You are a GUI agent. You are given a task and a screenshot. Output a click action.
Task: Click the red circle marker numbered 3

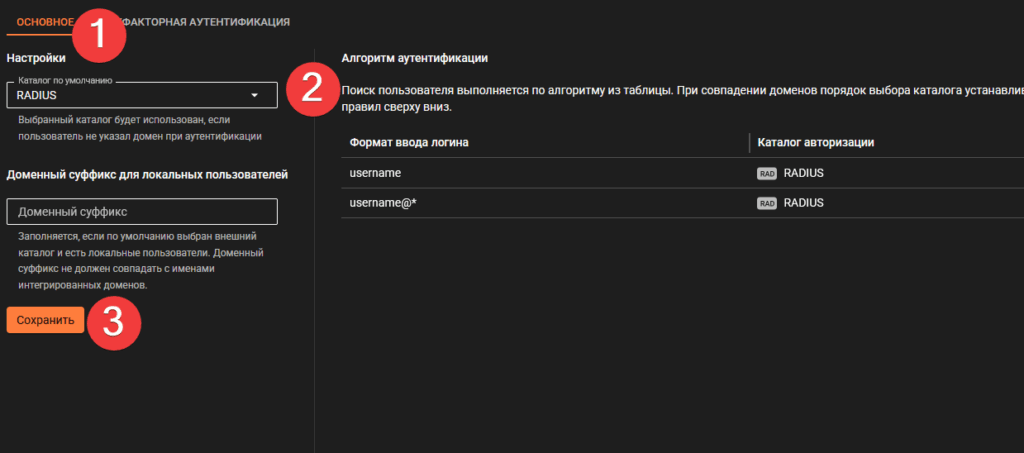pos(114,321)
